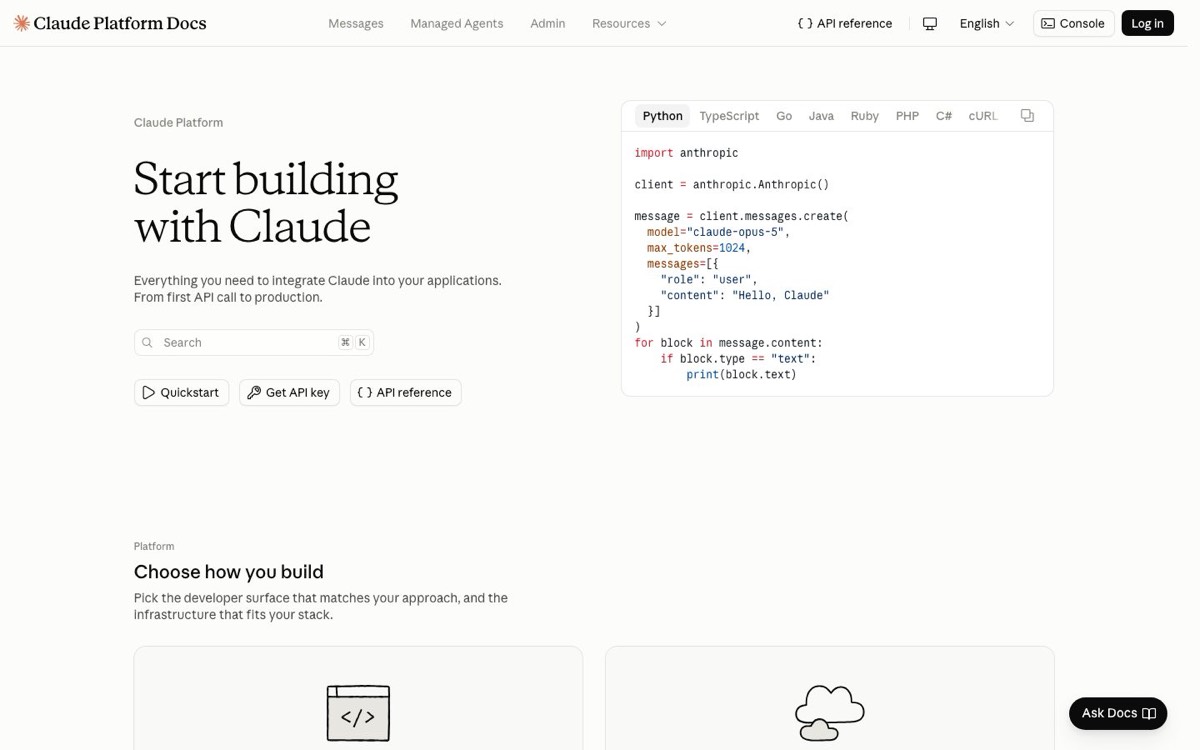
Task: Open the English language dropdown
Action: [x=987, y=23]
